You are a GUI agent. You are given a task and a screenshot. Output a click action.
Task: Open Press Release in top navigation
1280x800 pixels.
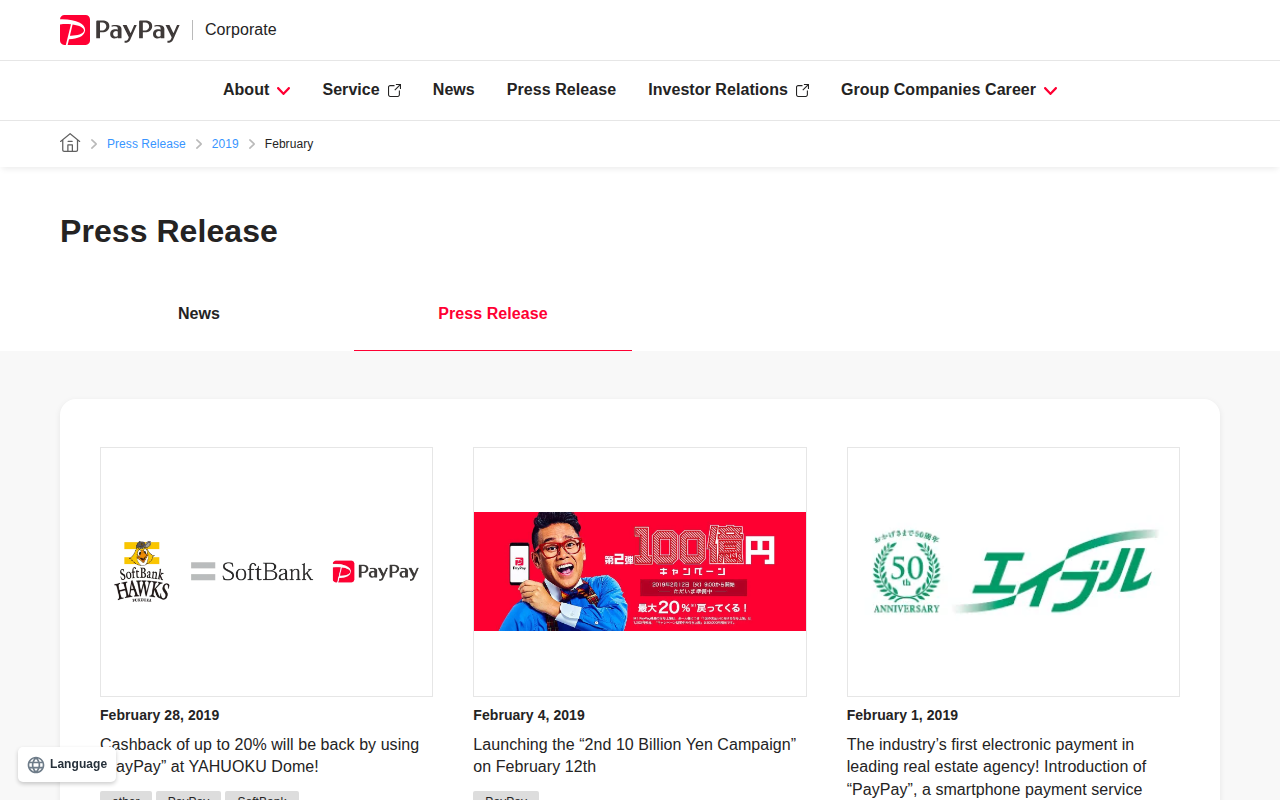tap(561, 90)
